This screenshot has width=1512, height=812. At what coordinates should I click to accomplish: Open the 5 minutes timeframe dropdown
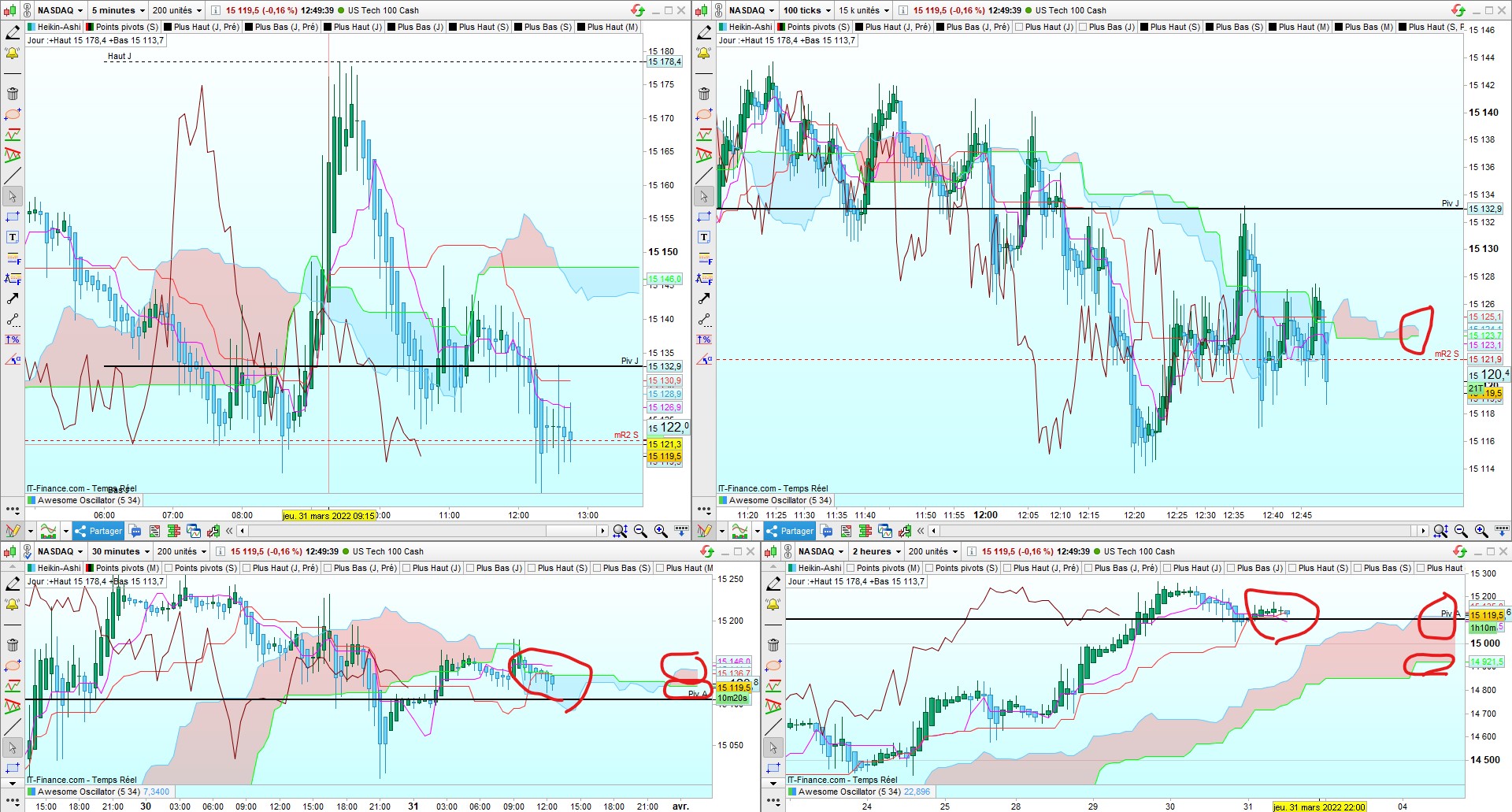[x=118, y=10]
